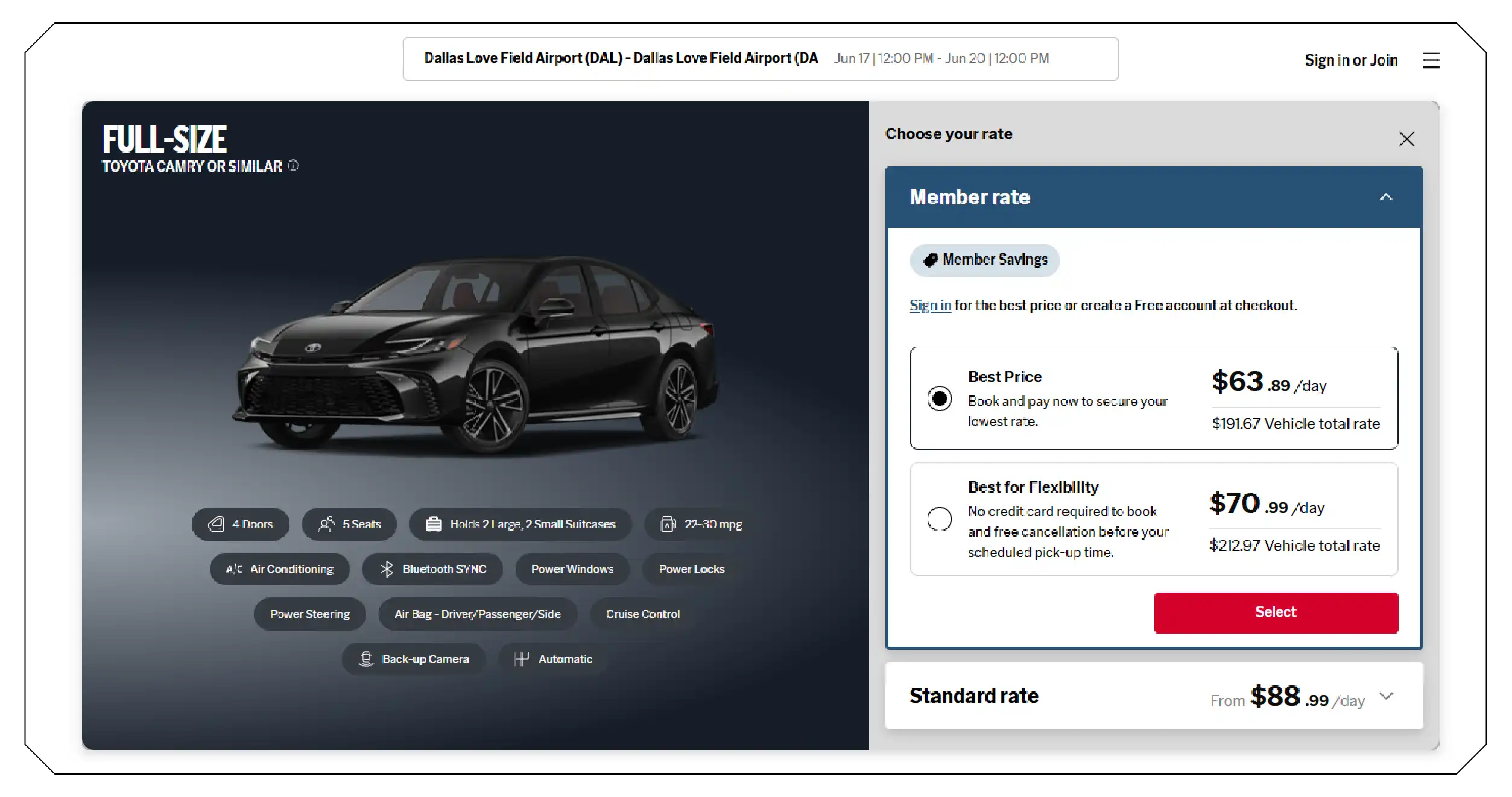The width and height of the screenshot is (1512, 797).
Task: Click the "$191.67 Vehicle total rate" text
Action: (1296, 424)
